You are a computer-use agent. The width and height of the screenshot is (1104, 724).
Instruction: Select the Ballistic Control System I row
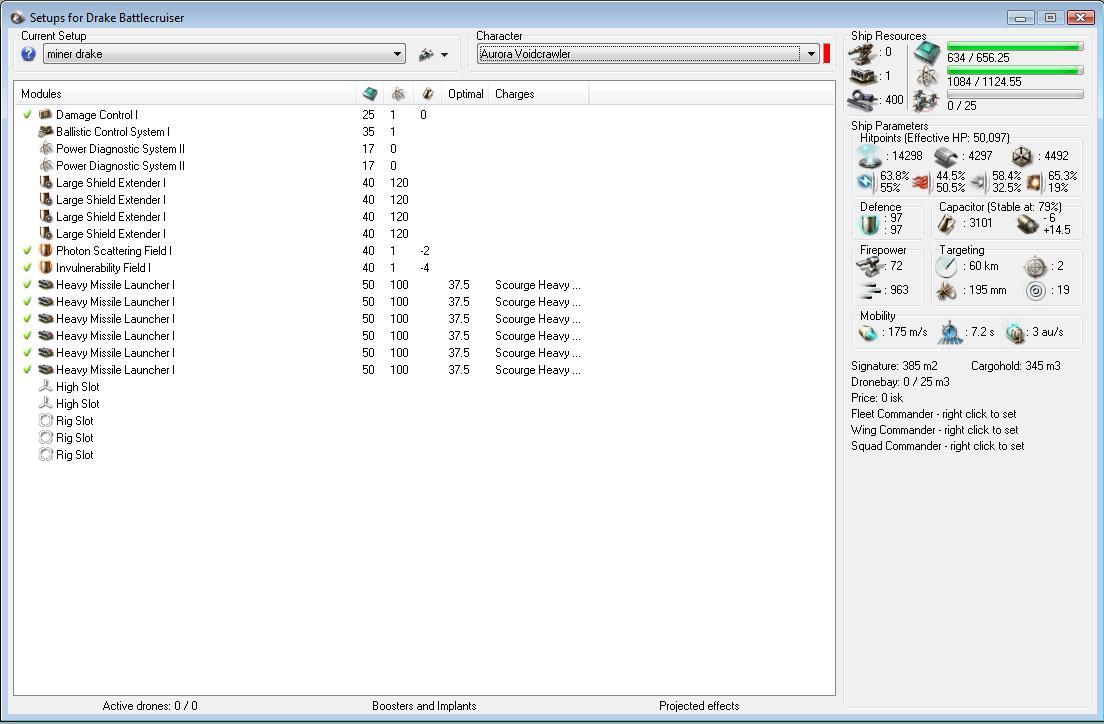(424, 132)
